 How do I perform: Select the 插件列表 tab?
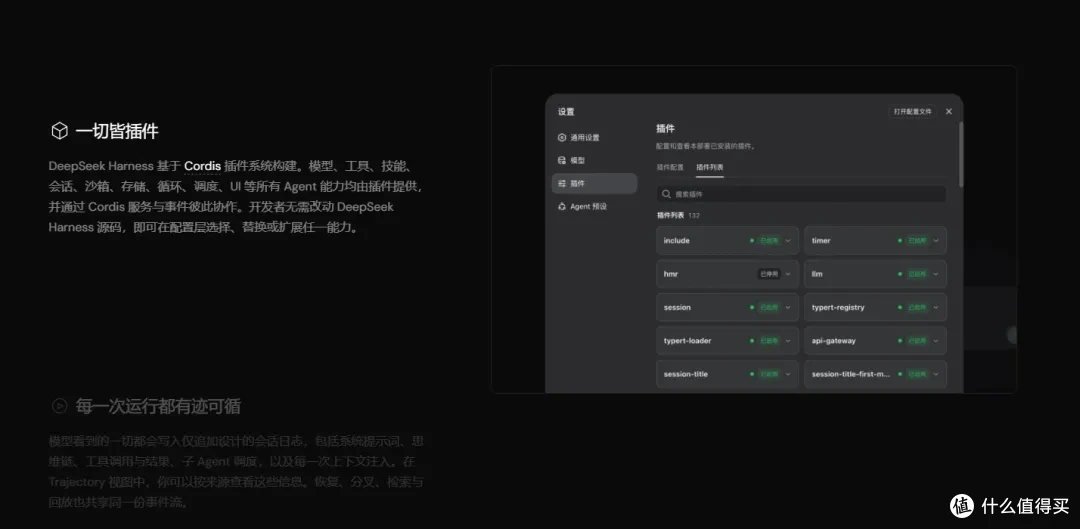709,167
